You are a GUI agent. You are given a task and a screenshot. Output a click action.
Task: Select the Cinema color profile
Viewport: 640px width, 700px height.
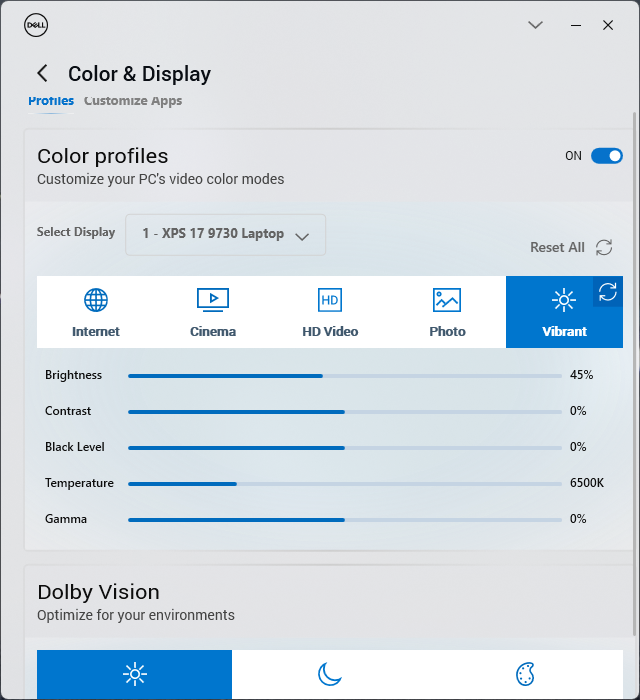pos(213,312)
